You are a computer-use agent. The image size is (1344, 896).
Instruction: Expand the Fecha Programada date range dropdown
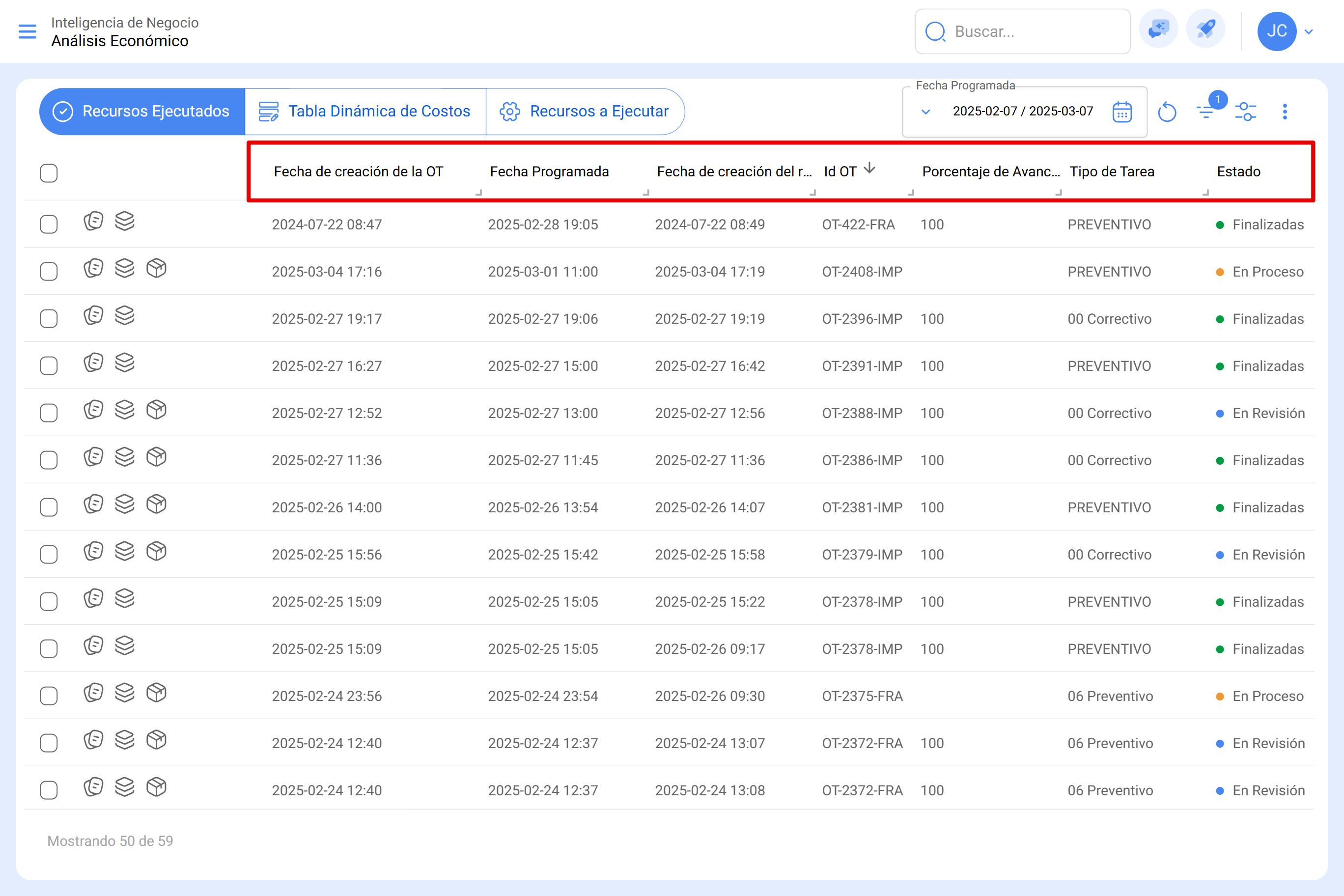click(x=926, y=112)
